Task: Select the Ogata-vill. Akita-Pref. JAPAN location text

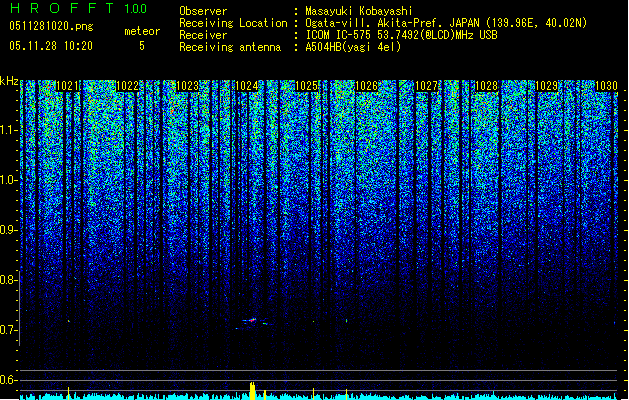Action: click(x=446, y=23)
